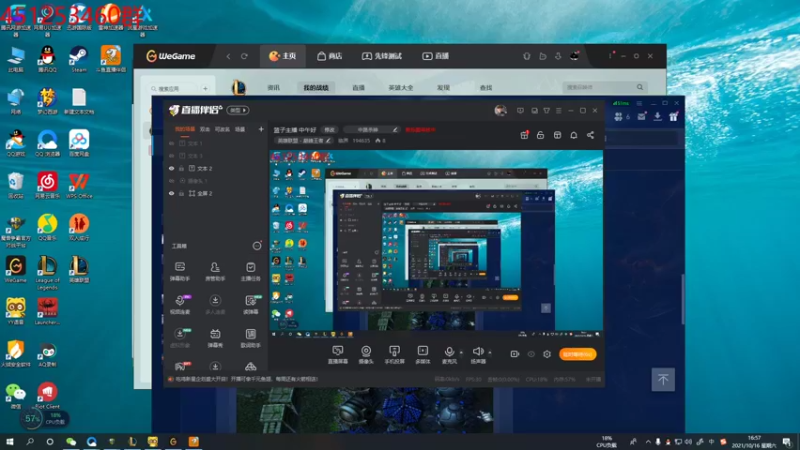
Task: Click bottom announcement banner text
Action: click(x=247, y=379)
